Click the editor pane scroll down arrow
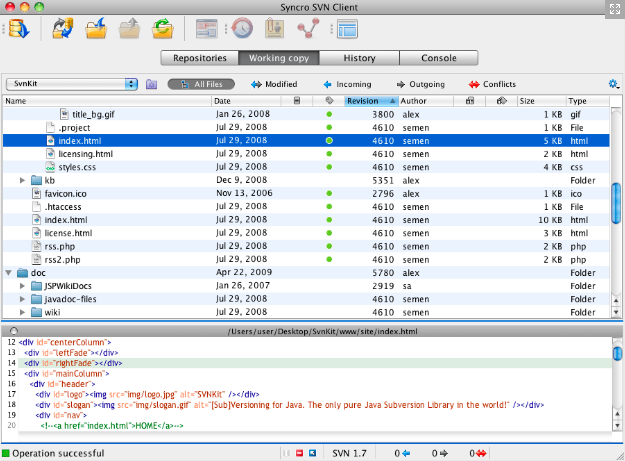 click(617, 426)
